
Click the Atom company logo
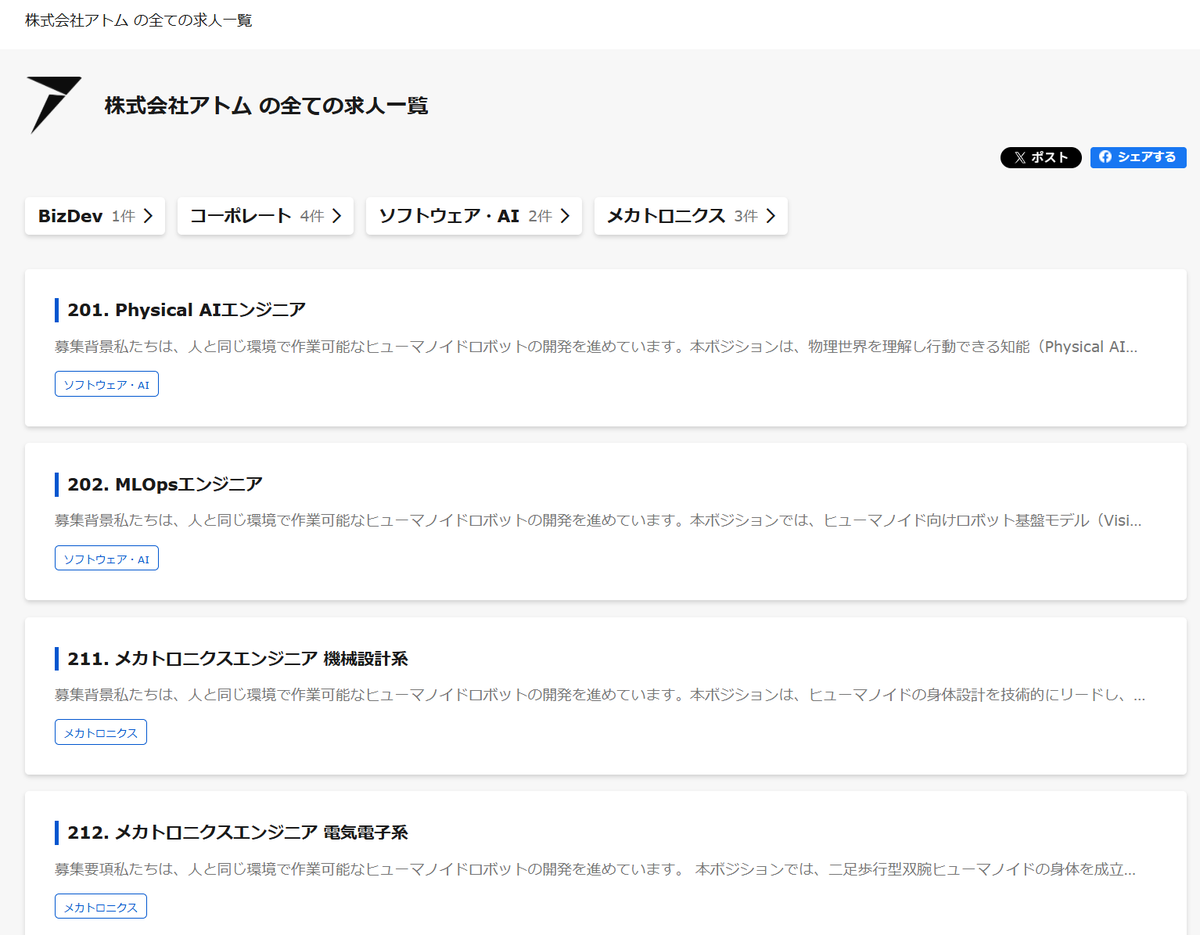[x=54, y=105]
